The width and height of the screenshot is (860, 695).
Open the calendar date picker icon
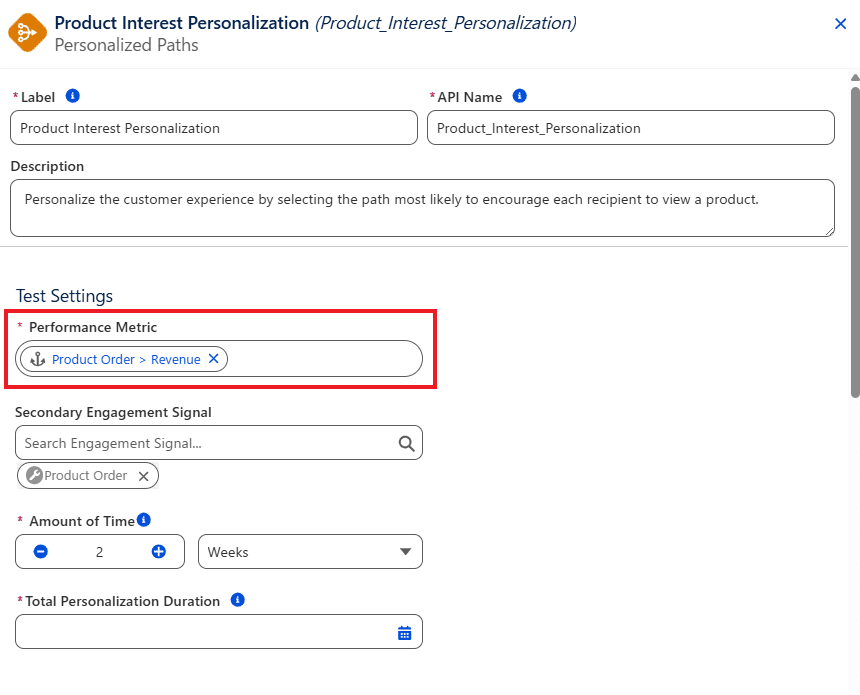404,633
